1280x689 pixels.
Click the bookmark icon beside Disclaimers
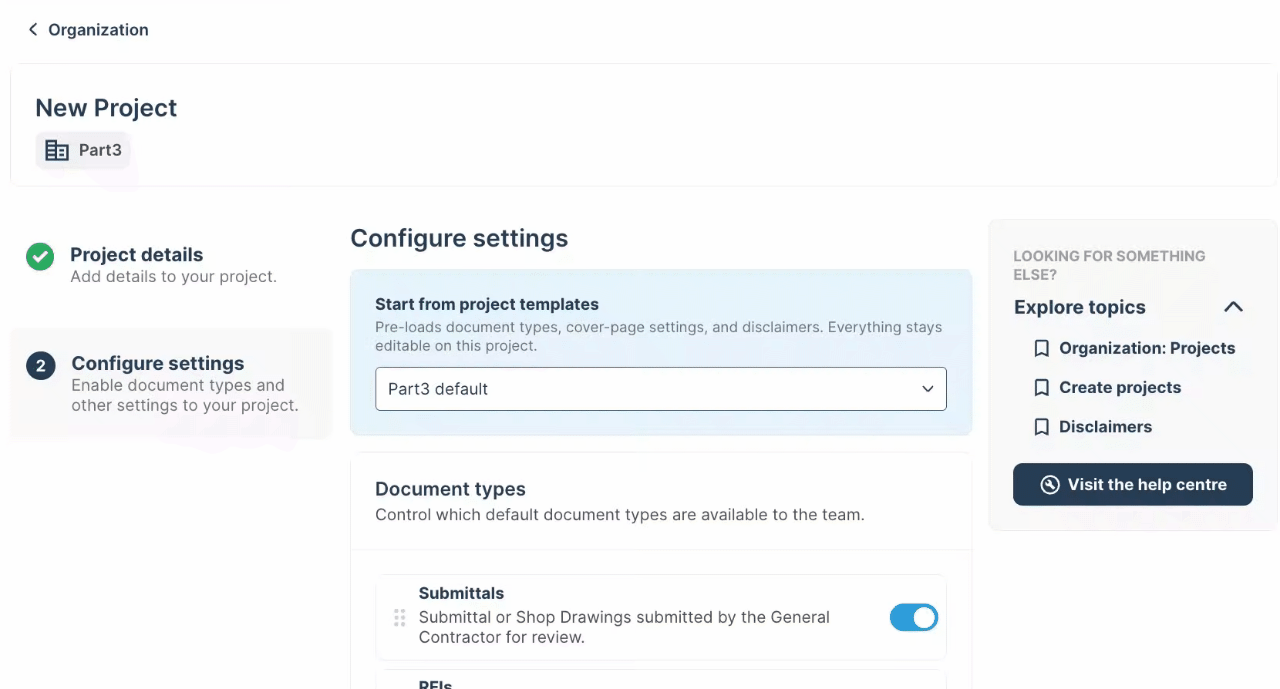point(1041,427)
